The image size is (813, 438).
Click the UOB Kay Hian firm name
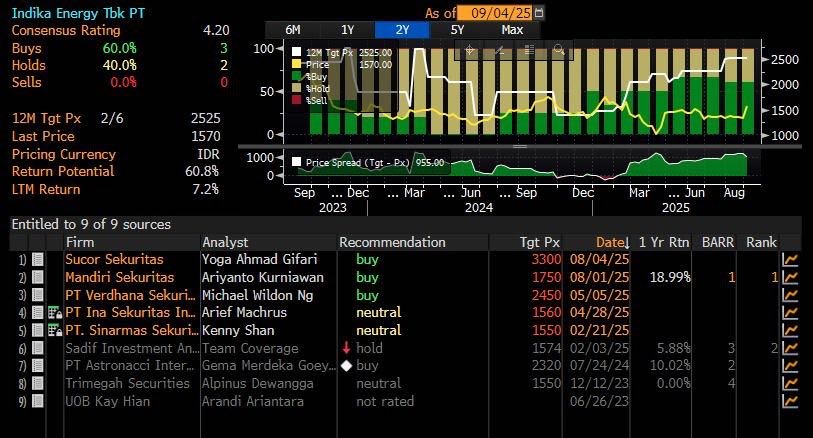click(107, 401)
